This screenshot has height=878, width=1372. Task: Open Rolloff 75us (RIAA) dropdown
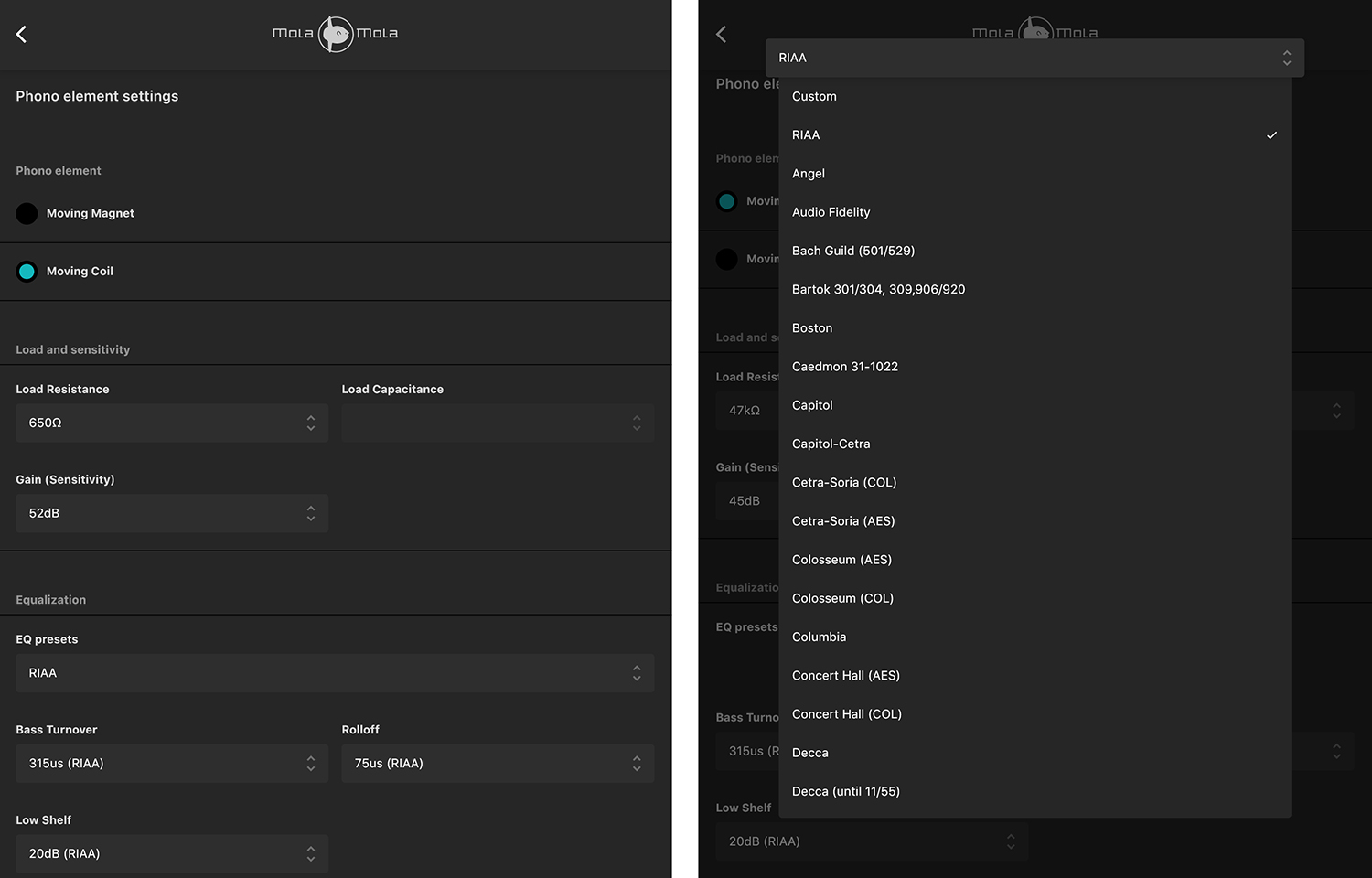[498, 763]
